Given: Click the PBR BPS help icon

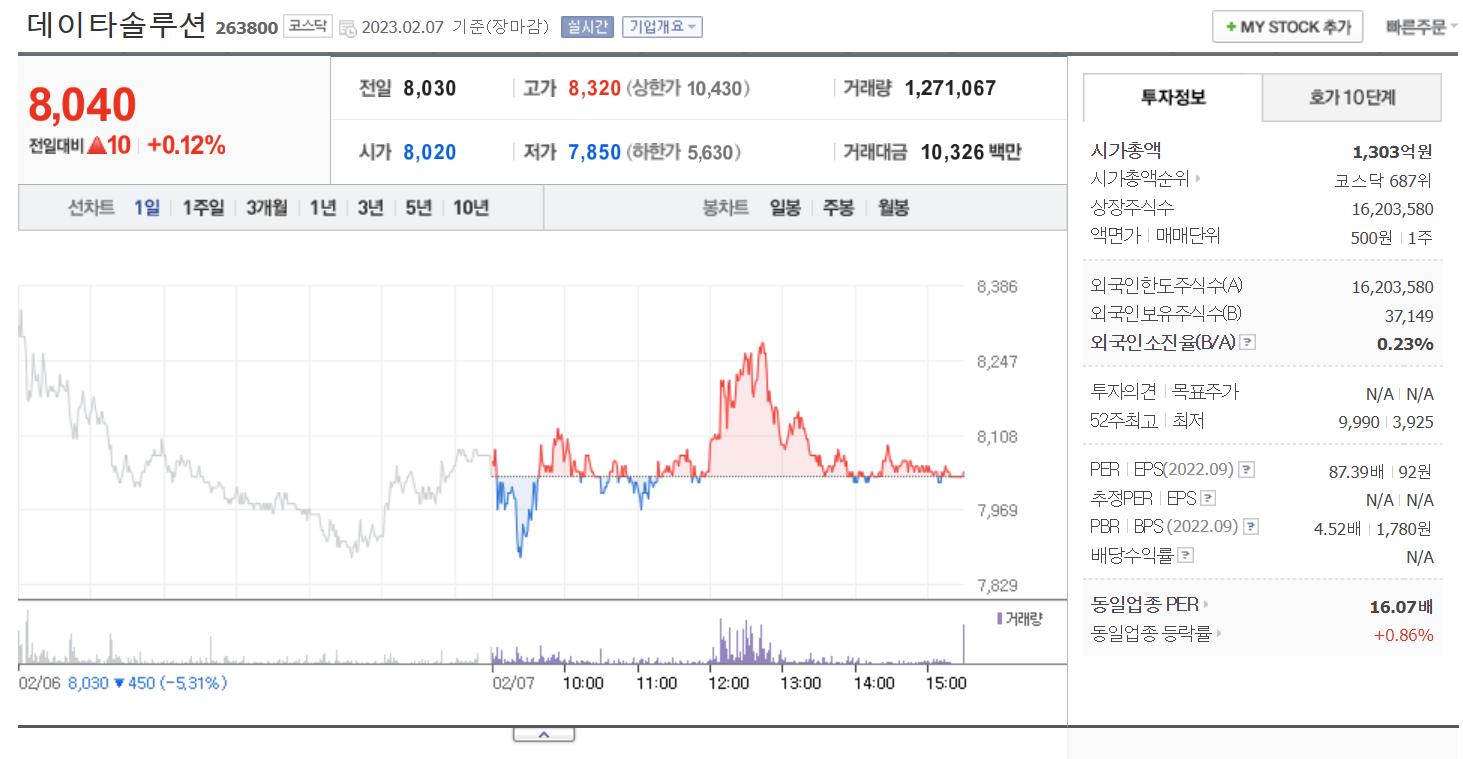Looking at the screenshot, I should point(1251,527).
